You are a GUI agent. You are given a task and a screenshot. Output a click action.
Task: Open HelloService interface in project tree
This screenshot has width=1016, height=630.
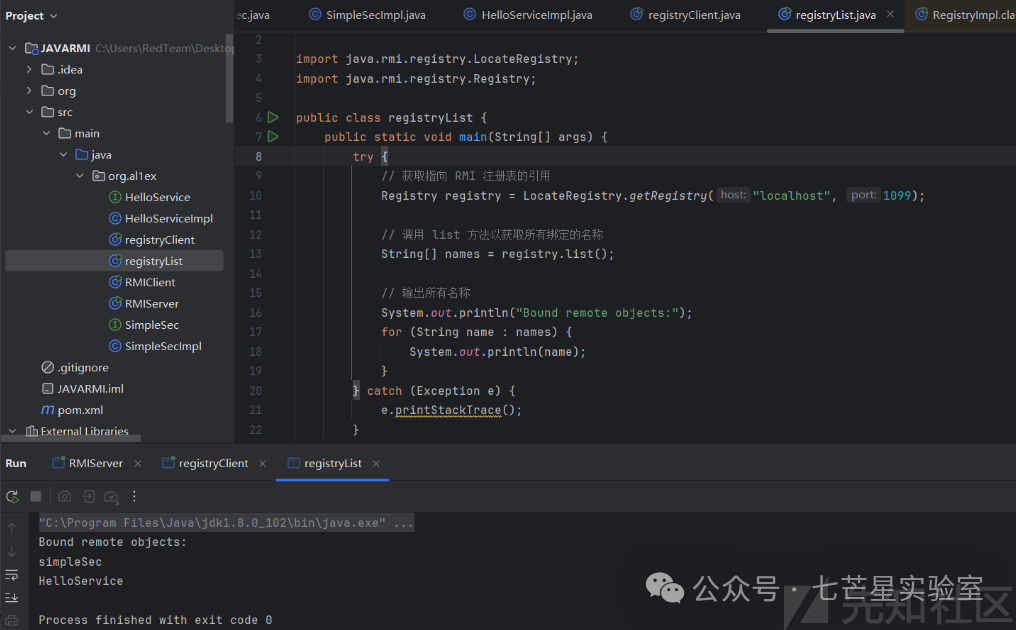pyautogui.click(x=157, y=197)
